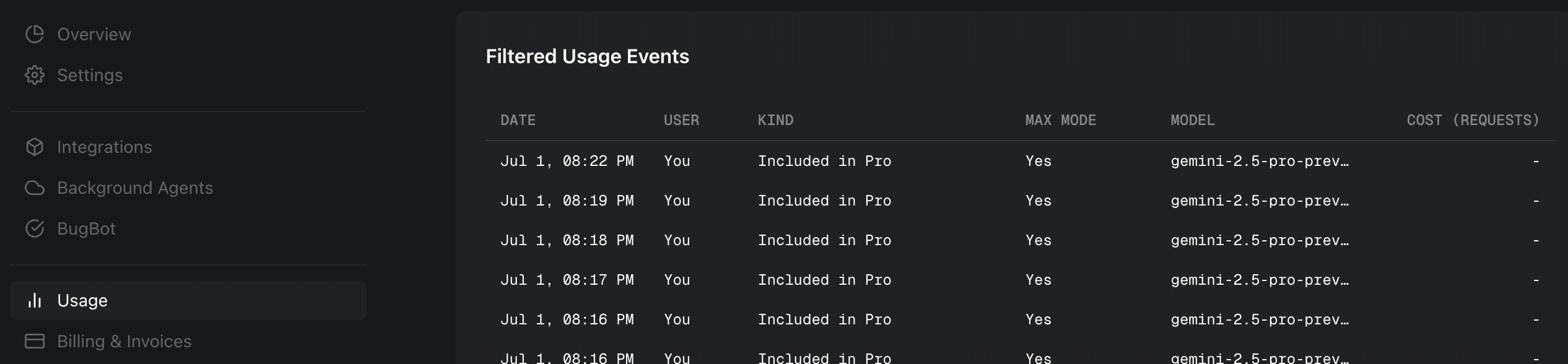Click the Settings gear icon
The image size is (1568, 364).
click(35, 75)
